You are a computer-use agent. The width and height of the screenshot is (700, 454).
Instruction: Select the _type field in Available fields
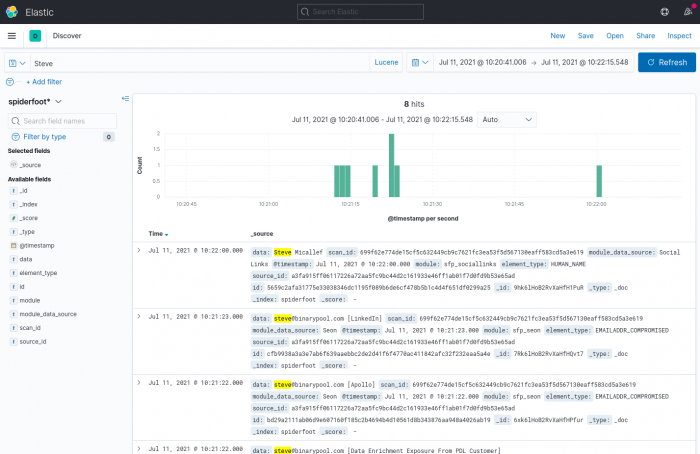[x=27, y=232]
